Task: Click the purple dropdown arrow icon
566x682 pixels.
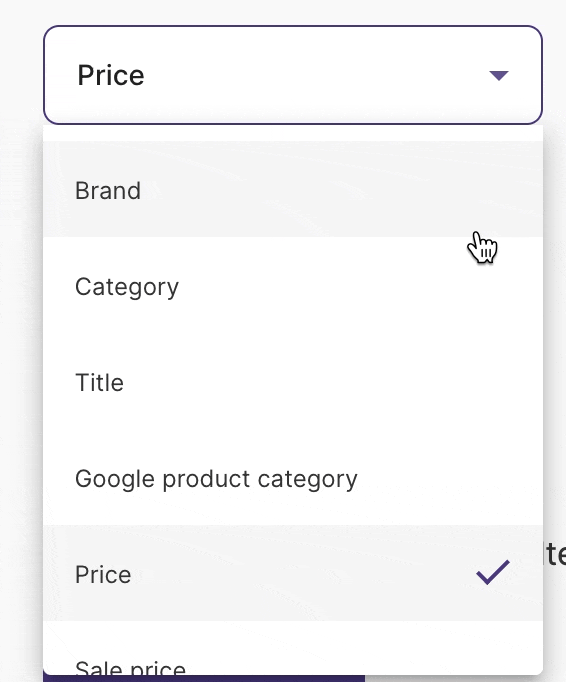Action: pyautogui.click(x=499, y=76)
